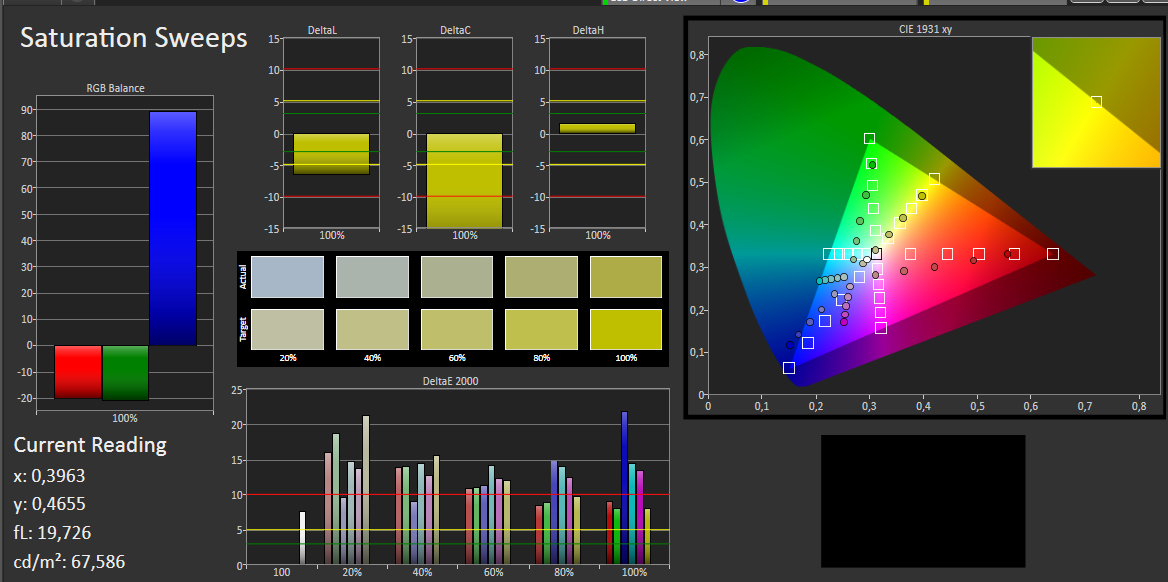Click the tallest bar in the DeltaE 20% group
1168x582 pixels.
(x=366, y=490)
